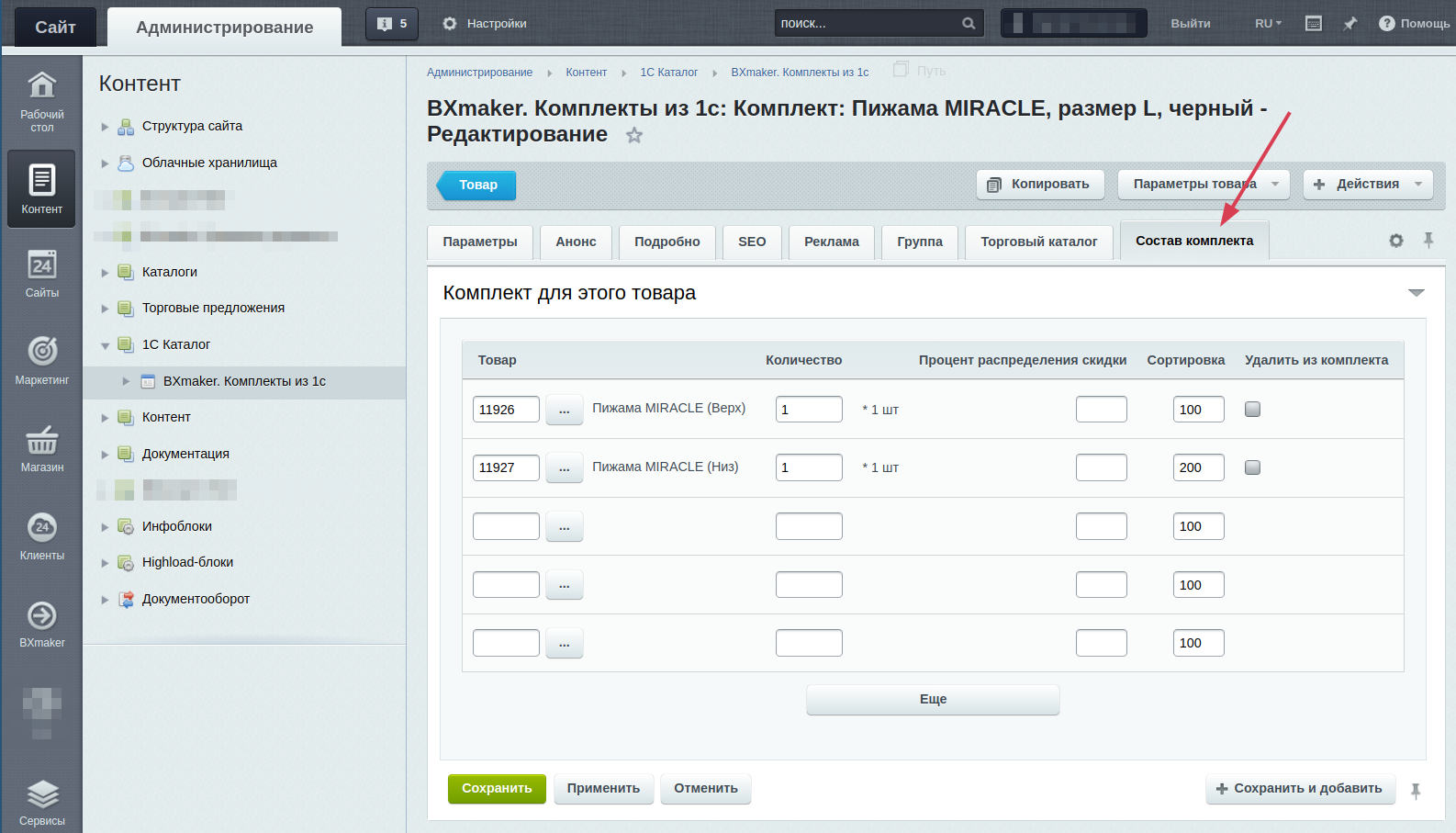The image size is (1456, 833).
Task: Expand the Каталоги tree node
Action: [105, 273]
